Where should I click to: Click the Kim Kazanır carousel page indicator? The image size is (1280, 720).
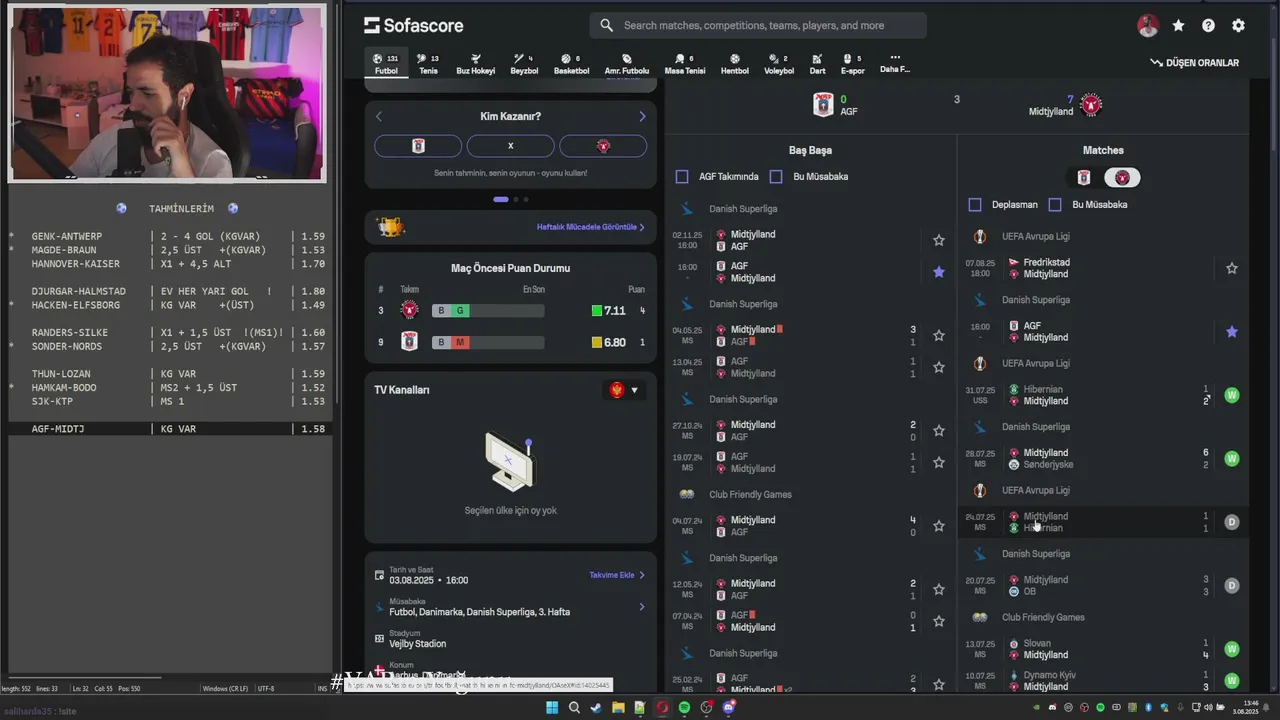[x=510, y=199]
